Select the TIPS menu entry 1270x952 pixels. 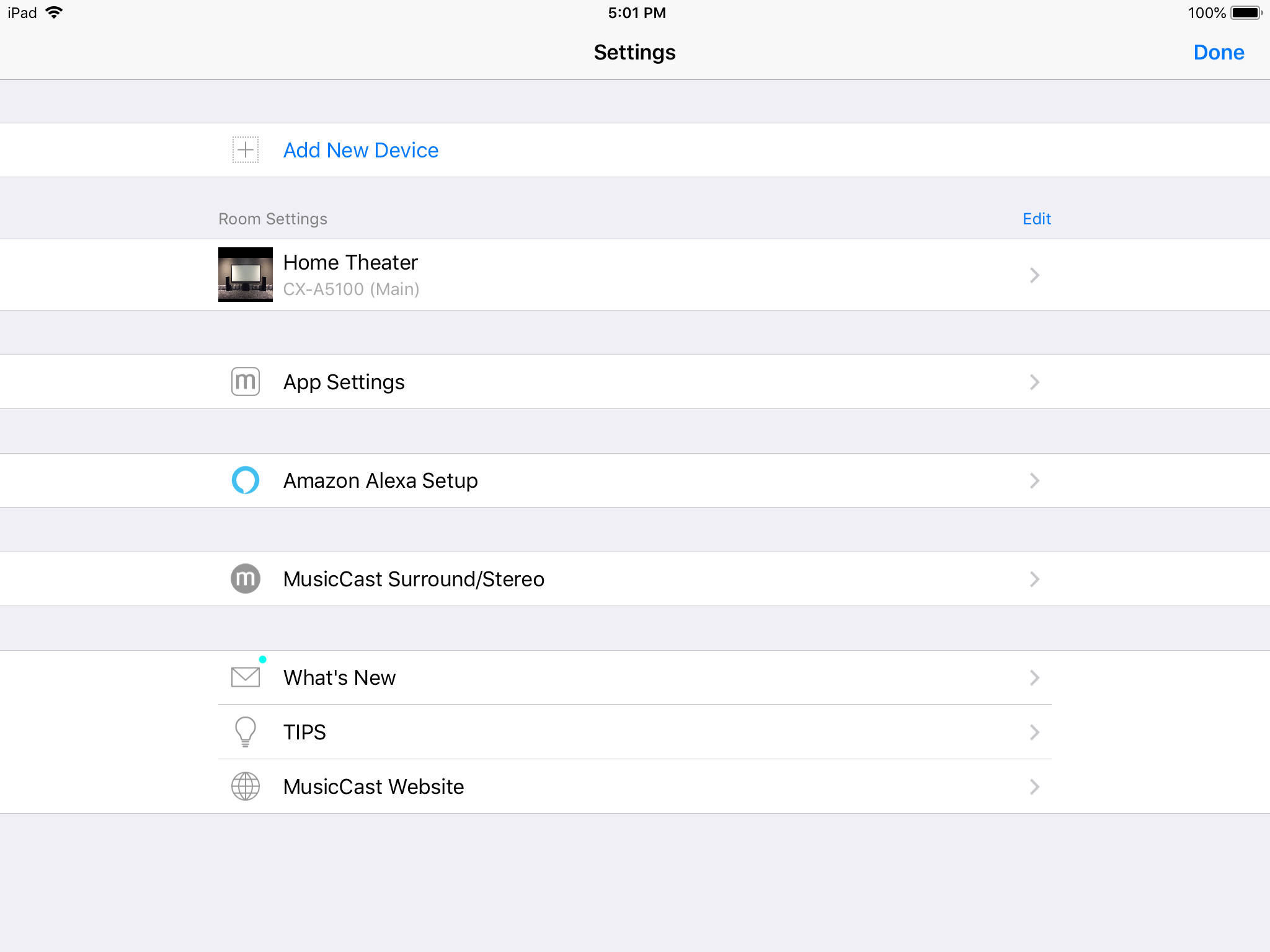(635, 732)
